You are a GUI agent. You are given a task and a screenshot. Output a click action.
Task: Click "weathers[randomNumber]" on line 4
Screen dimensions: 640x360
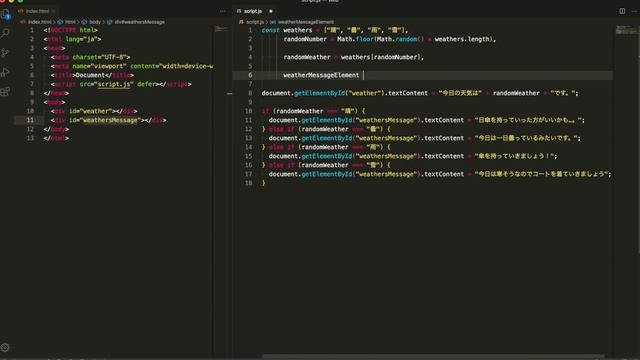(x=380, y=57)
